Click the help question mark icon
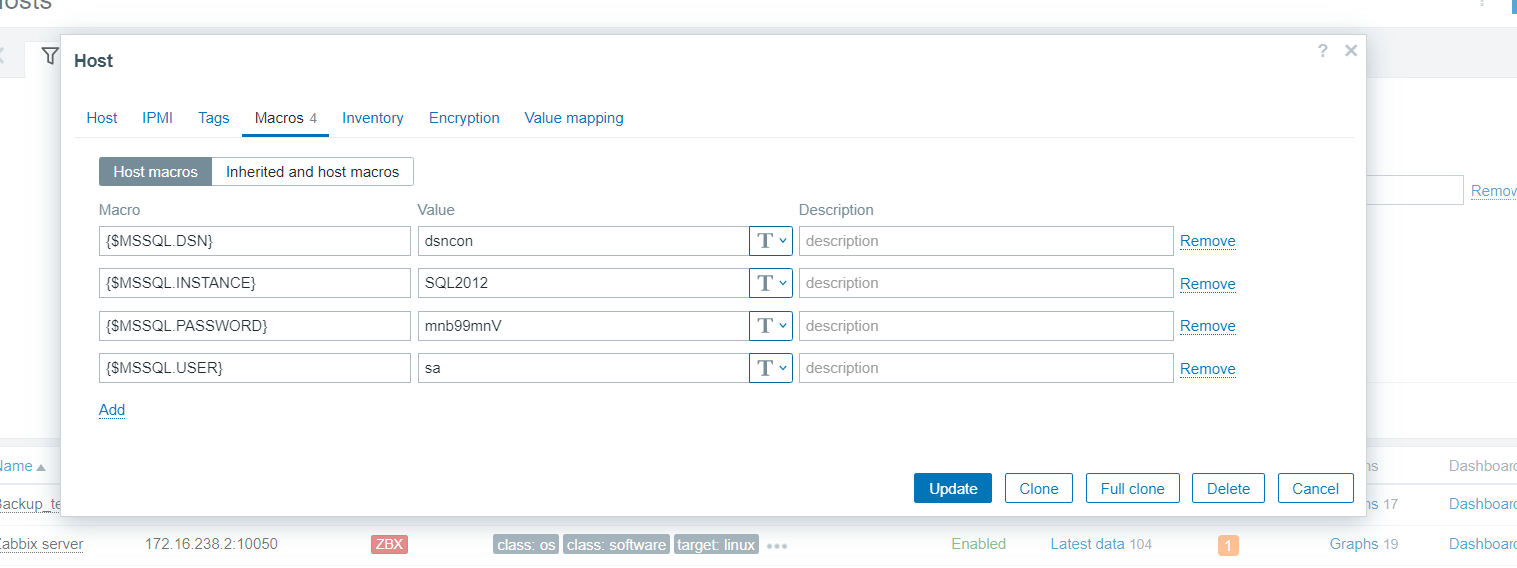The image size is (1517, 568). point(1322,51)
